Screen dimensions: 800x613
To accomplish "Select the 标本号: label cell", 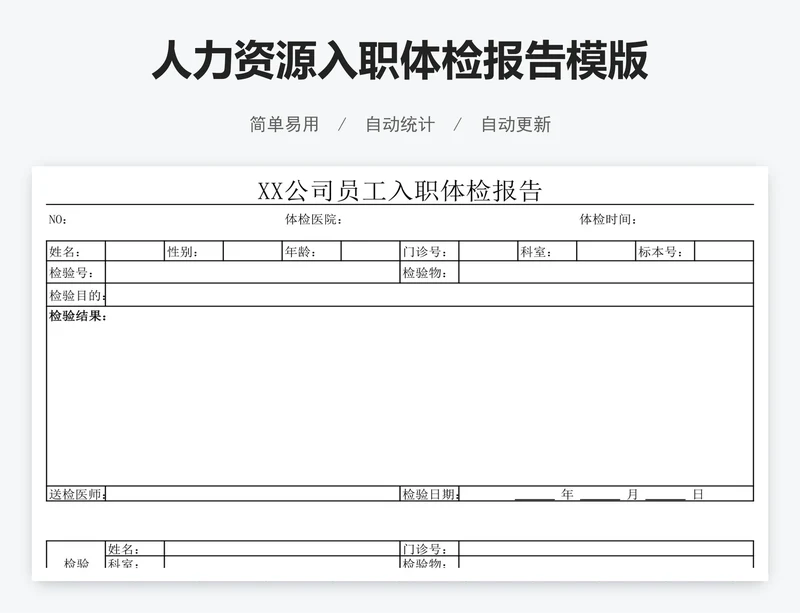I will click(x=665, y=251).
